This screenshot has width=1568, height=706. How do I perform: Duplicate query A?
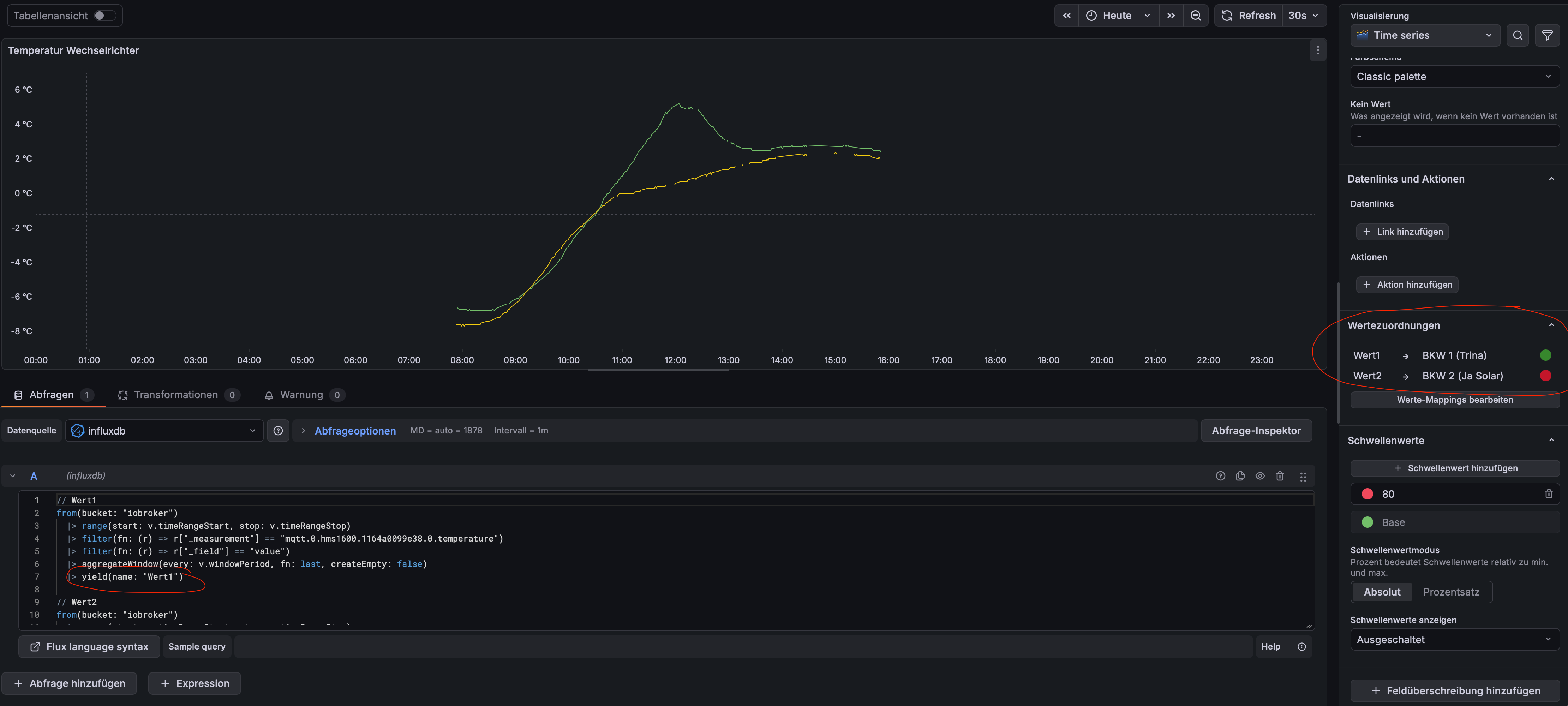pyautogui.click(x=1240, y=476)
